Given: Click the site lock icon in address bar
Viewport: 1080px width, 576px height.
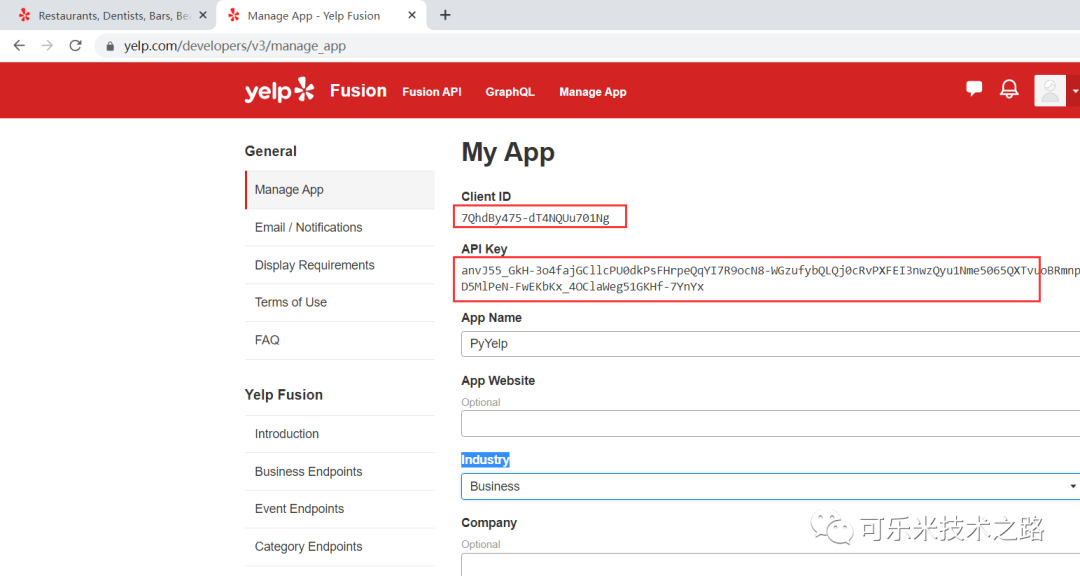Looking at the screenshot, I should click(109, 46).
